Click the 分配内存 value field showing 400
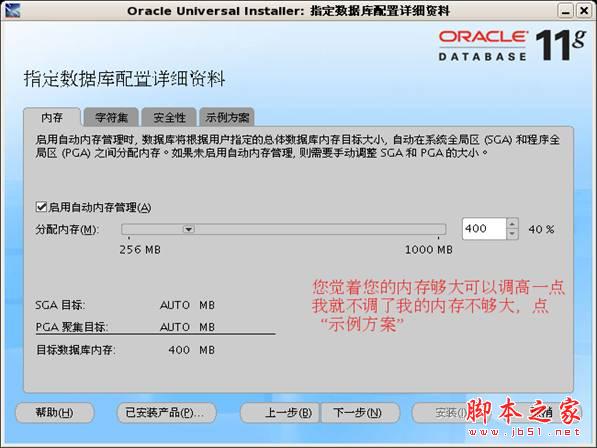 484,229
